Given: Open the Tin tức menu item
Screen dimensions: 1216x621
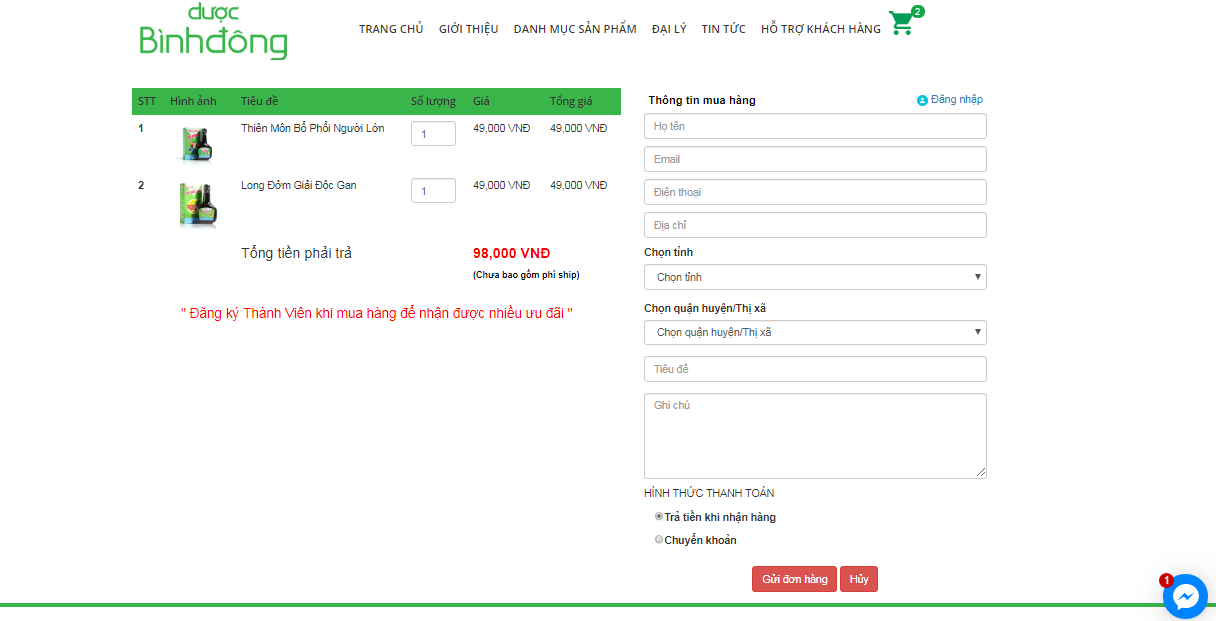Looking at the screenshot, I should (x=723, y=29).
